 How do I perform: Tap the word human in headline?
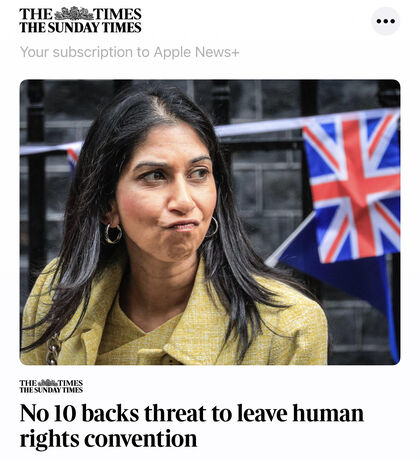[328, 413]
